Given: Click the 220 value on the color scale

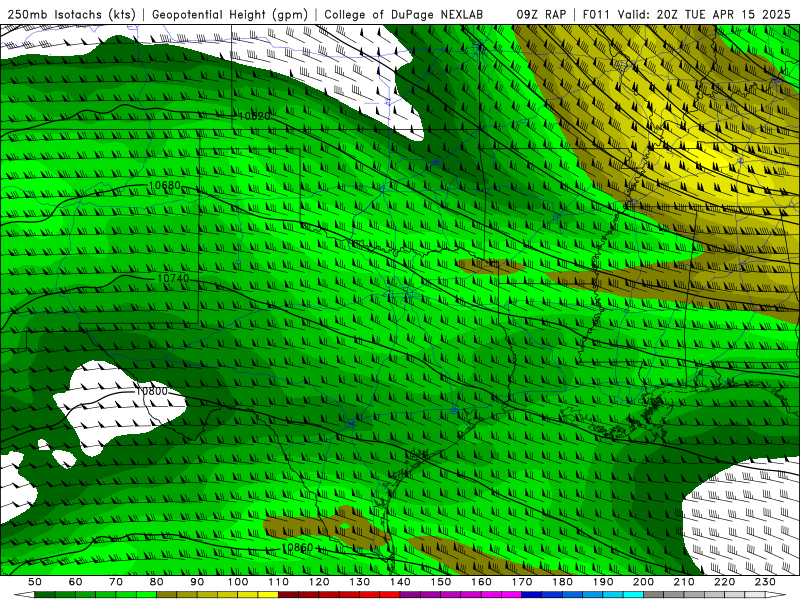Looking at the screenshot, I should click(725, 582).
